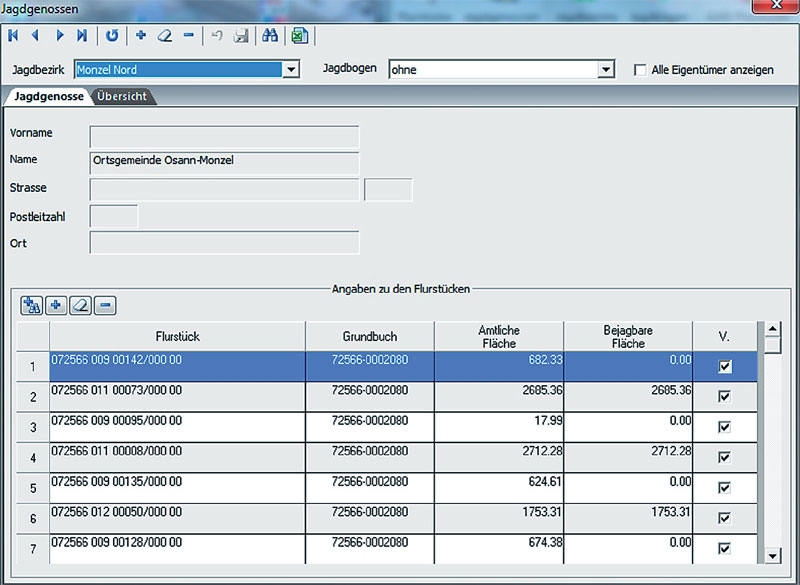
Task: Click the Vorname input field
Action: [224, 137]
